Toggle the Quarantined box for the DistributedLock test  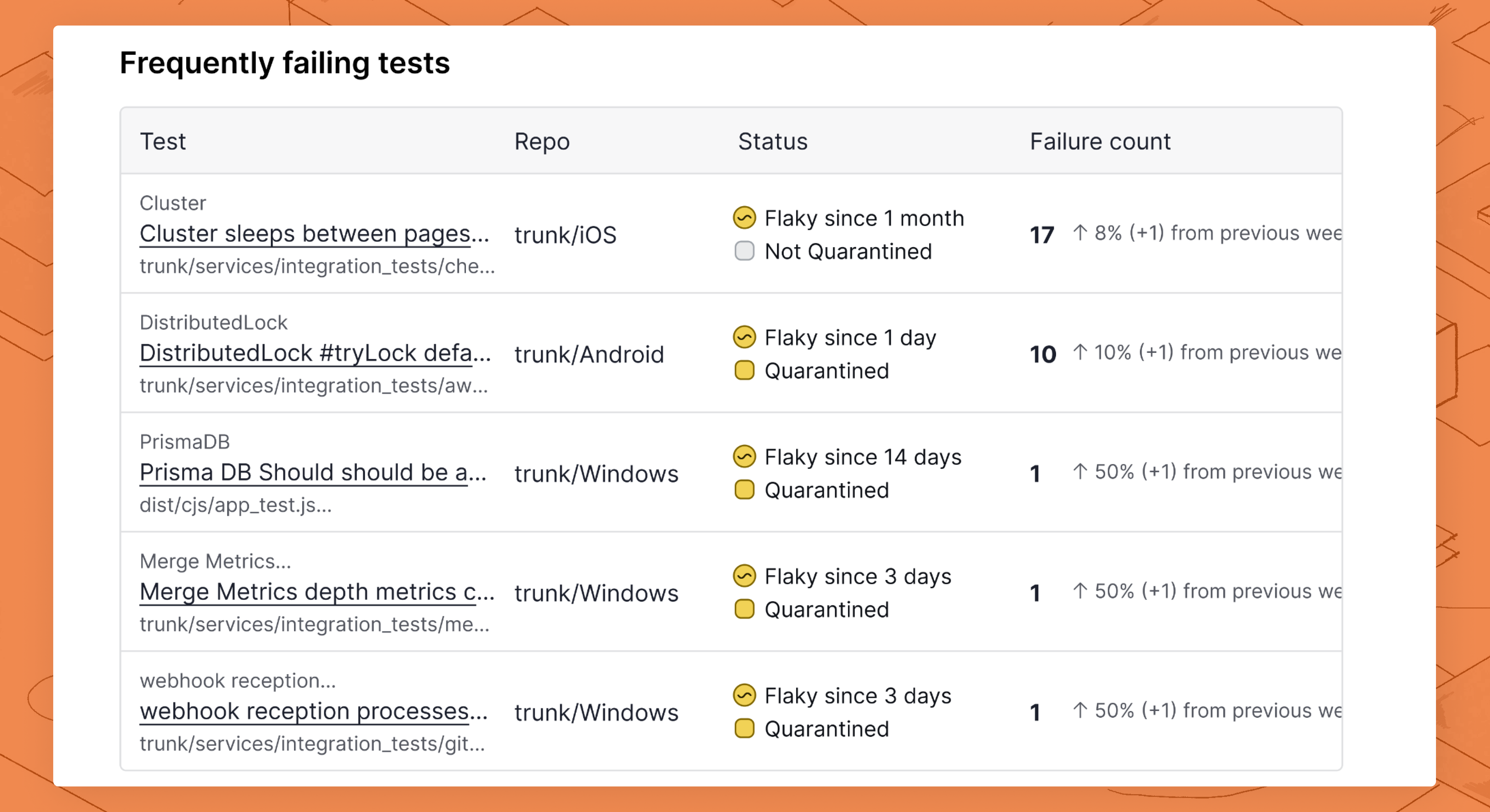pos(744,371)
